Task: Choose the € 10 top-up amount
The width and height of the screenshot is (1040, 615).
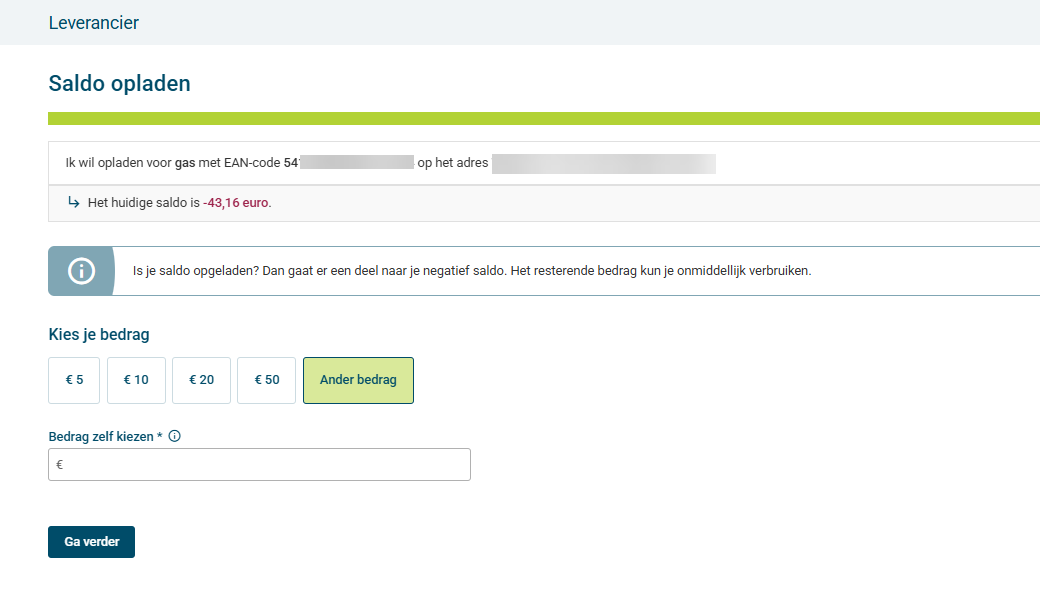Action: (136, 380)
